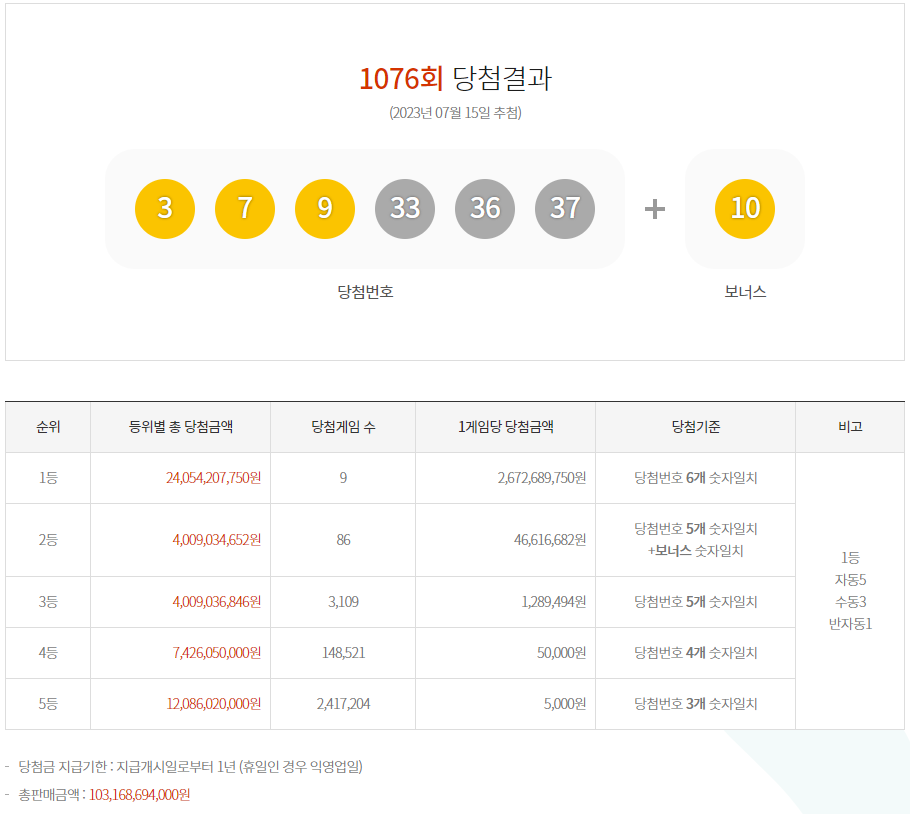The height and width of the screenshot is (814, 910).
Task: Click the draw date 2023년 07월 15일 추첨
Action: [456, 113]
